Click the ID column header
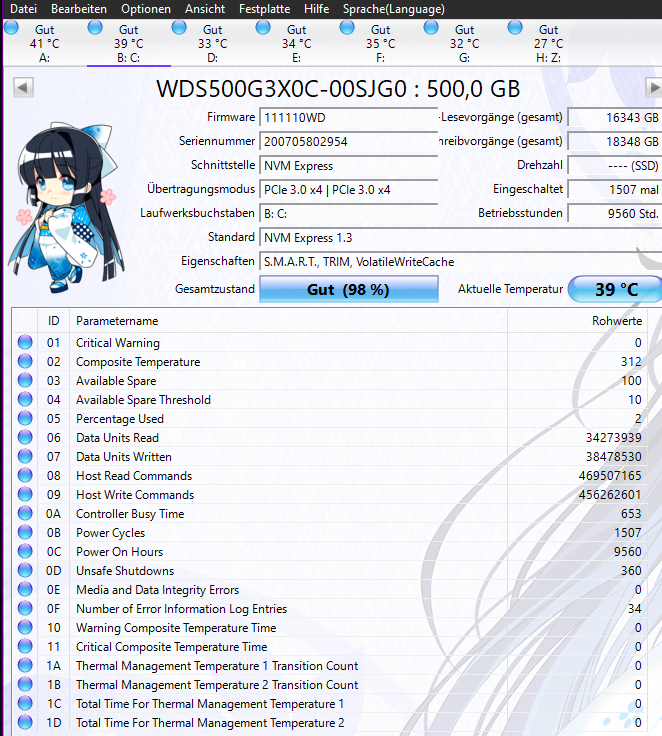The image size is (662, 736). coord(54,321)
